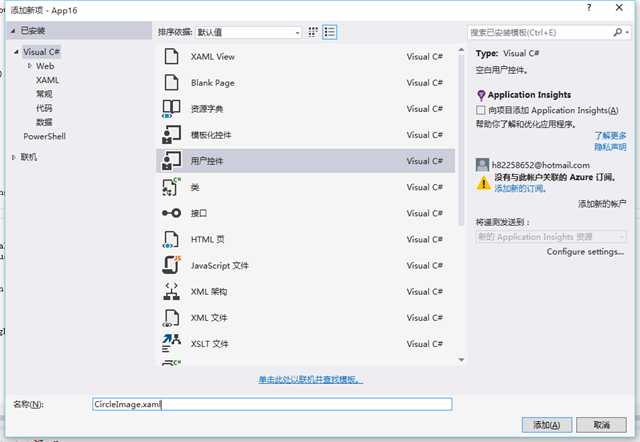Click the template list scrollbar thumb

[461, 140]
